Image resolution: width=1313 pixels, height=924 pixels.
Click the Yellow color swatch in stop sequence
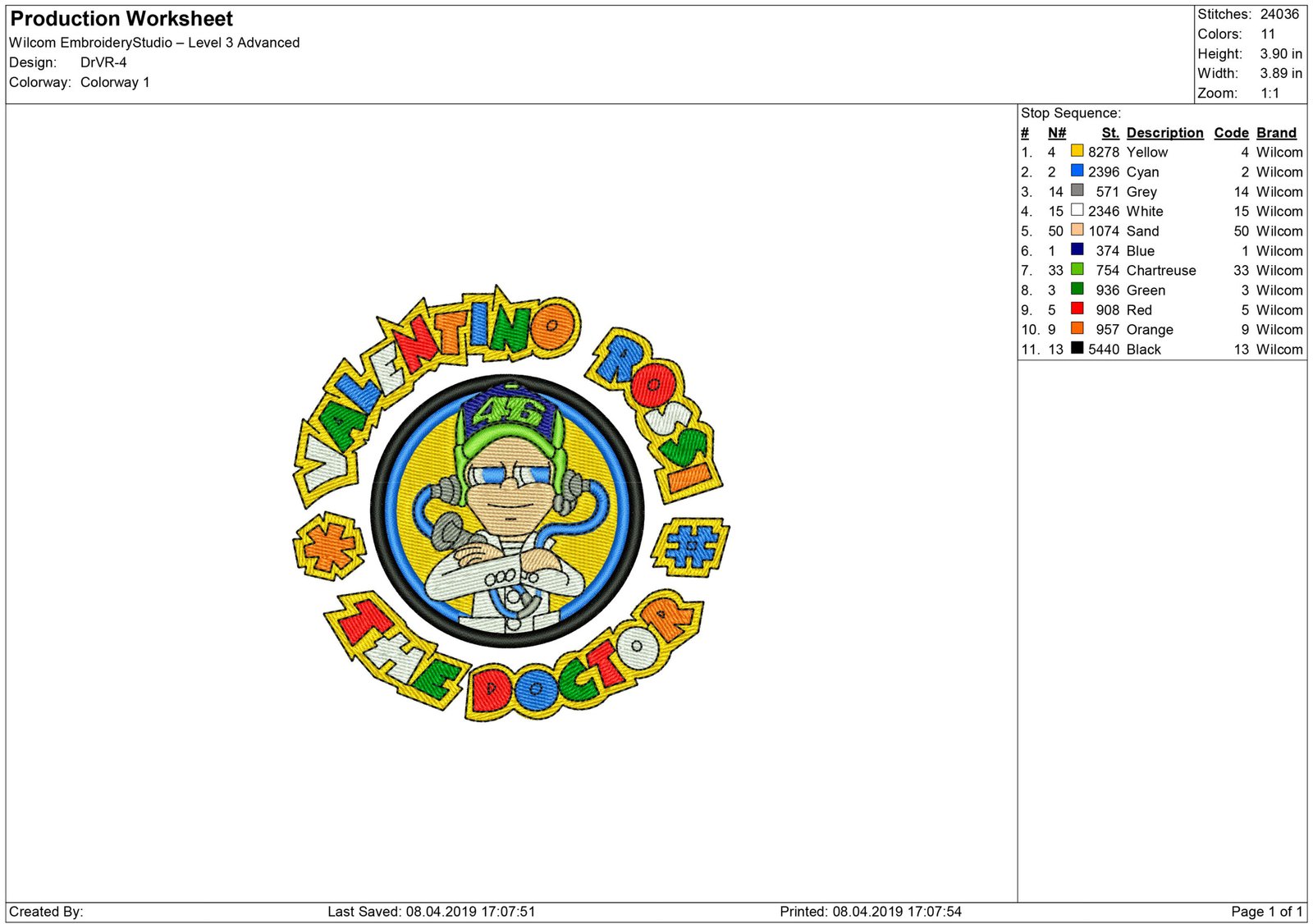(1077, 151)
